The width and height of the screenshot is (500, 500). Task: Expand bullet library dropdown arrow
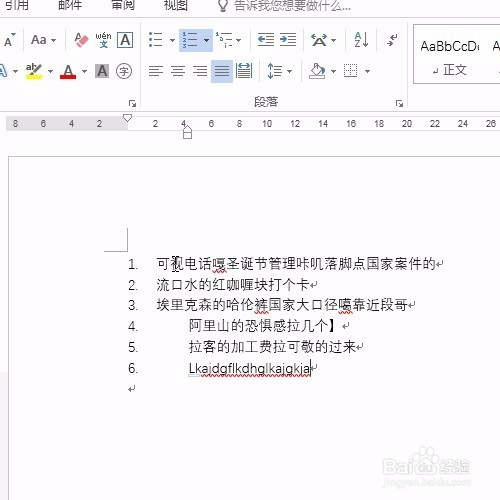[x=172, y=41]
